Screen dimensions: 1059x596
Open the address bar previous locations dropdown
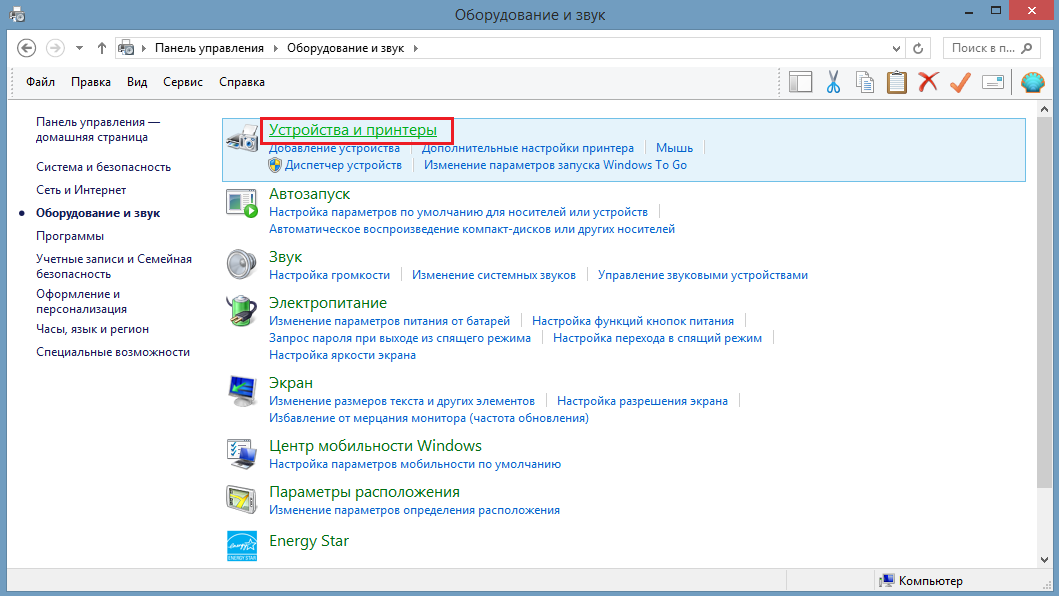point(895,48)
